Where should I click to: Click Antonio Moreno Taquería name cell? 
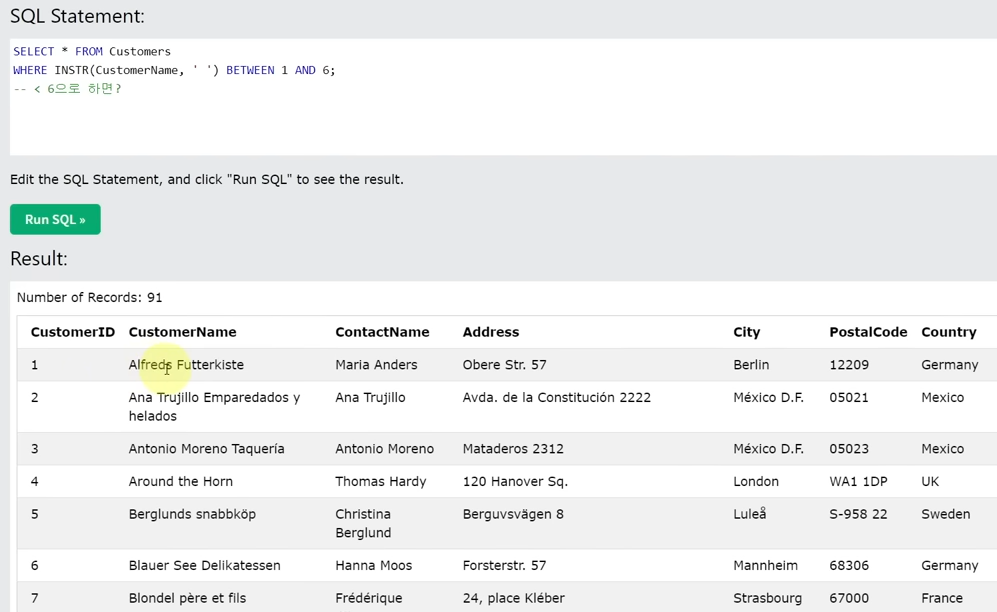207,449
